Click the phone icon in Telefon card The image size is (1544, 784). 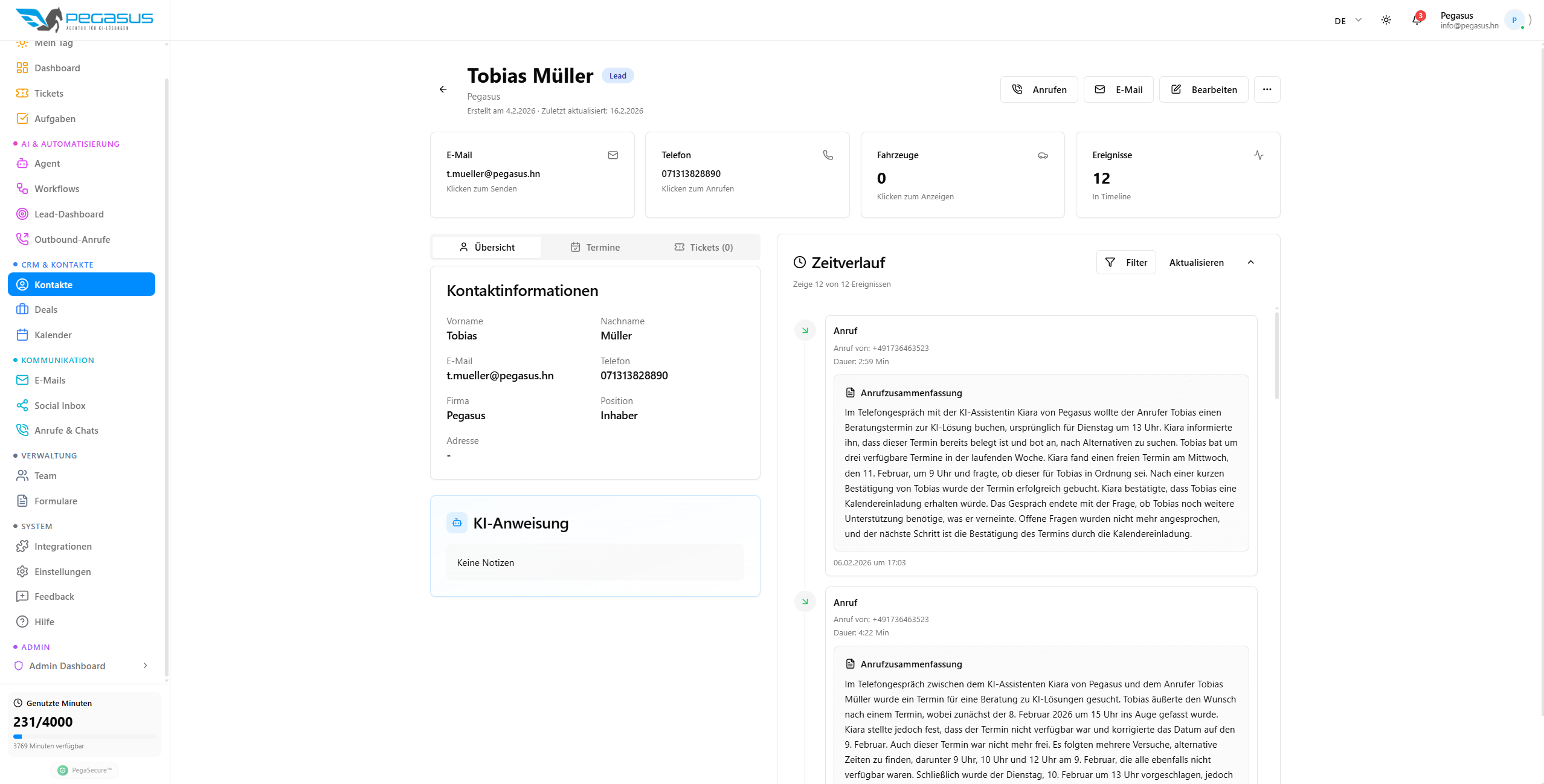pos(828,155)
